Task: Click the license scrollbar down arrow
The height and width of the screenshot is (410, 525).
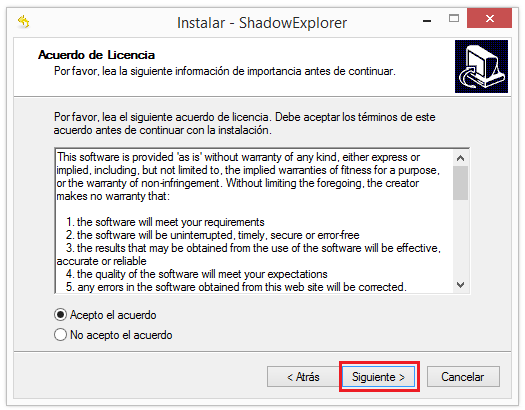Action: coord(460,285)
